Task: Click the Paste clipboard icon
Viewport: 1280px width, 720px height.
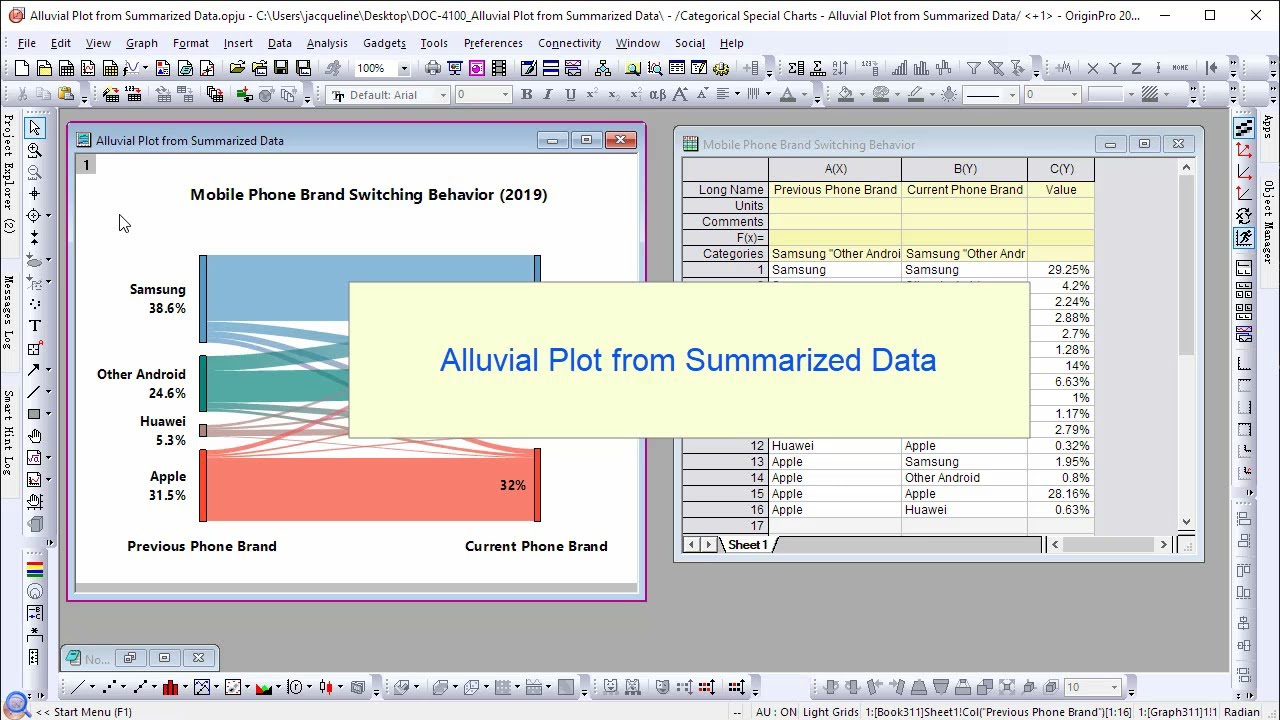Action: [65, 94]
